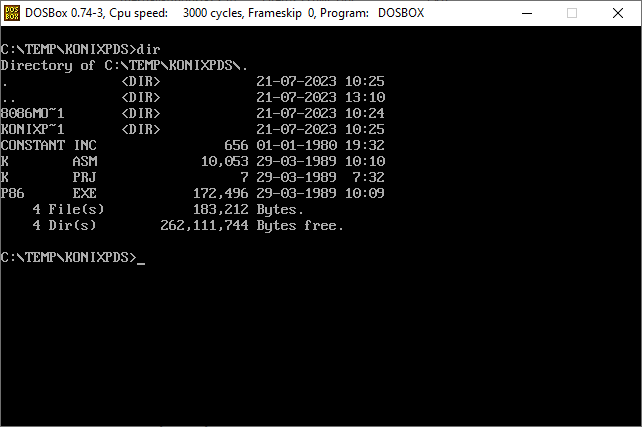642x427 pixels.
Task: Close the DOSBox window
Action: (618, 13)
